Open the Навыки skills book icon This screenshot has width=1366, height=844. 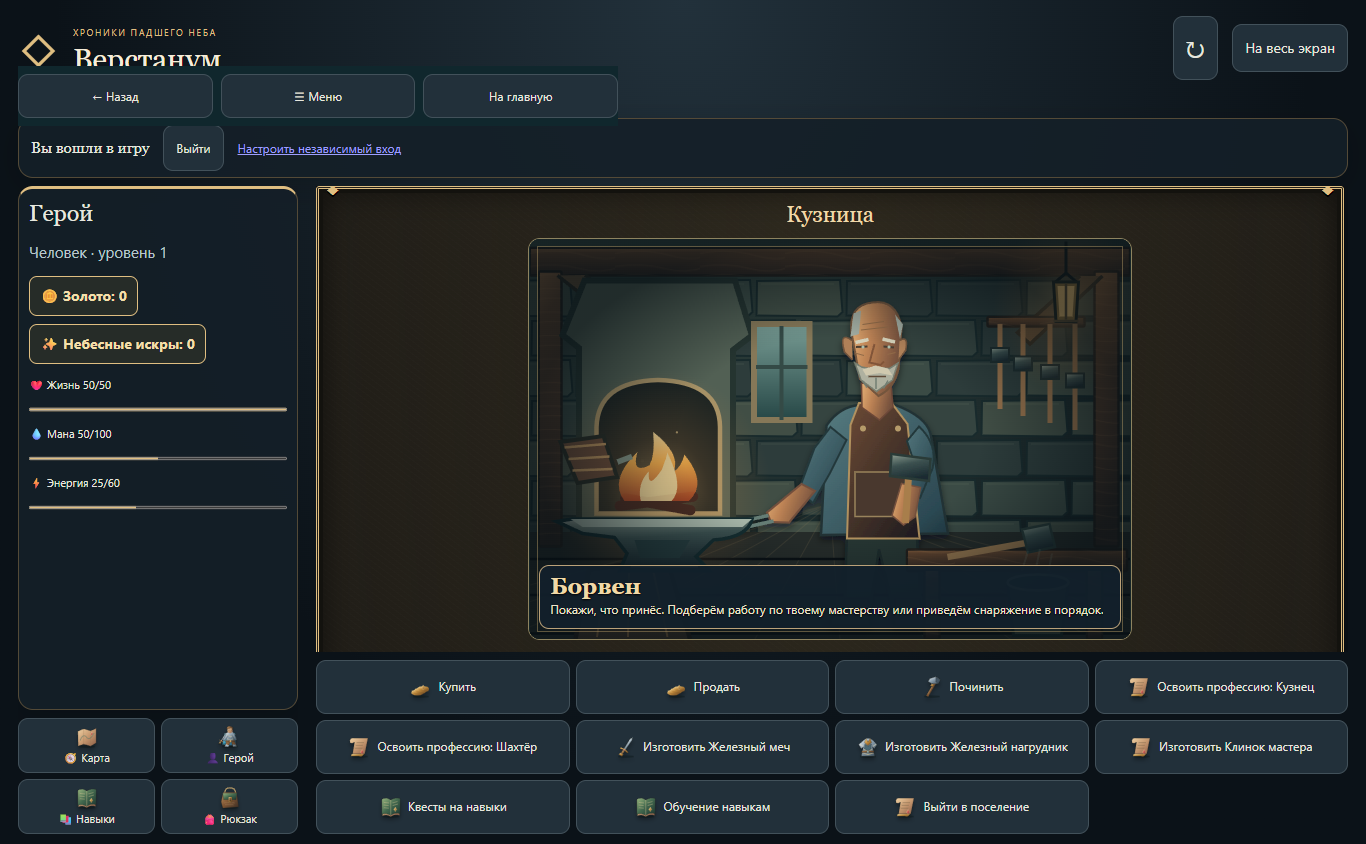tap(87, 798)
